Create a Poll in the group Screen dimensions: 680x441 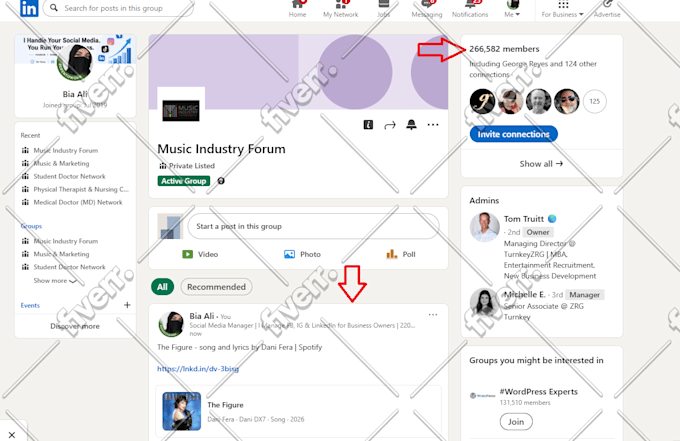coord(401,254)
